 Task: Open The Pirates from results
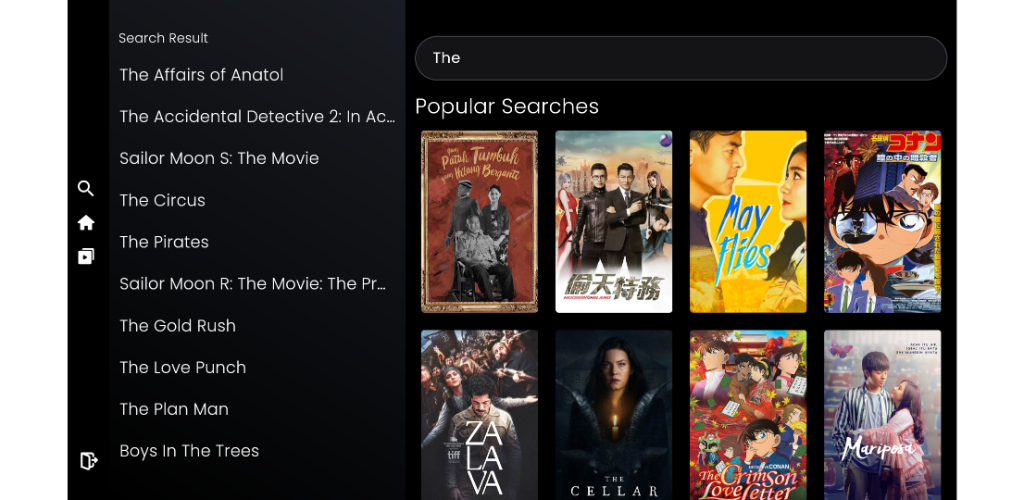pos(164,242)
